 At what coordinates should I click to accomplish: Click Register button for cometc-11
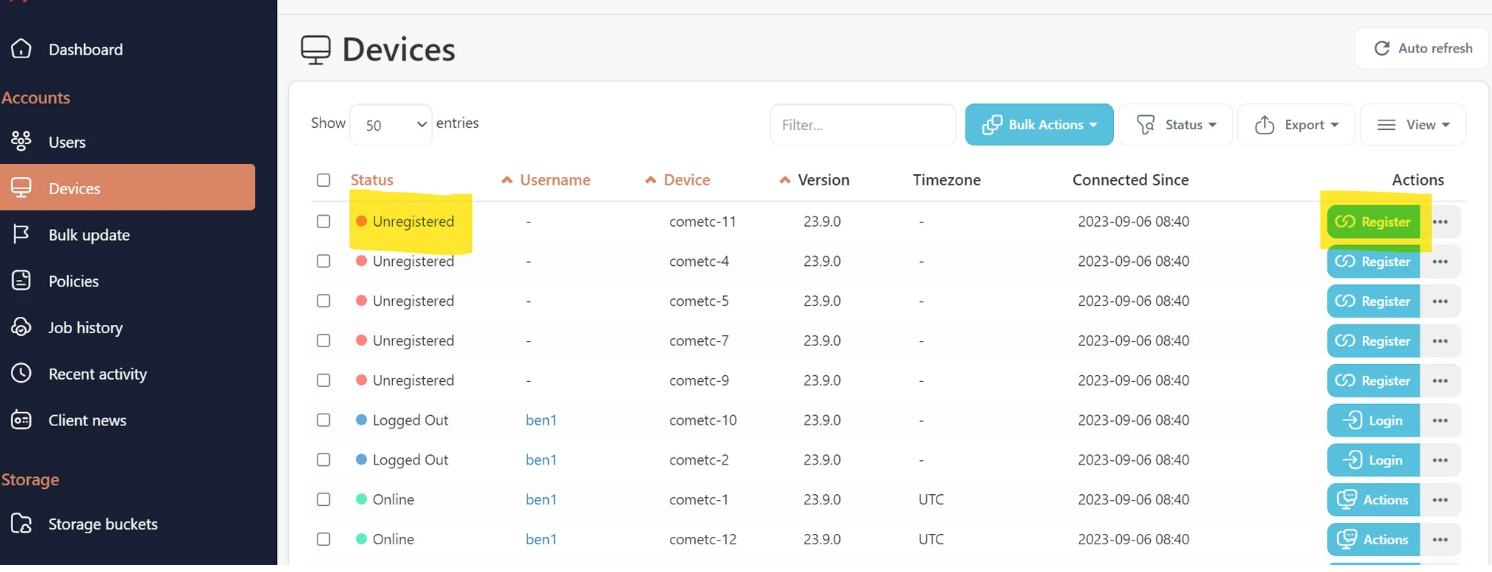pos(1373,222)
